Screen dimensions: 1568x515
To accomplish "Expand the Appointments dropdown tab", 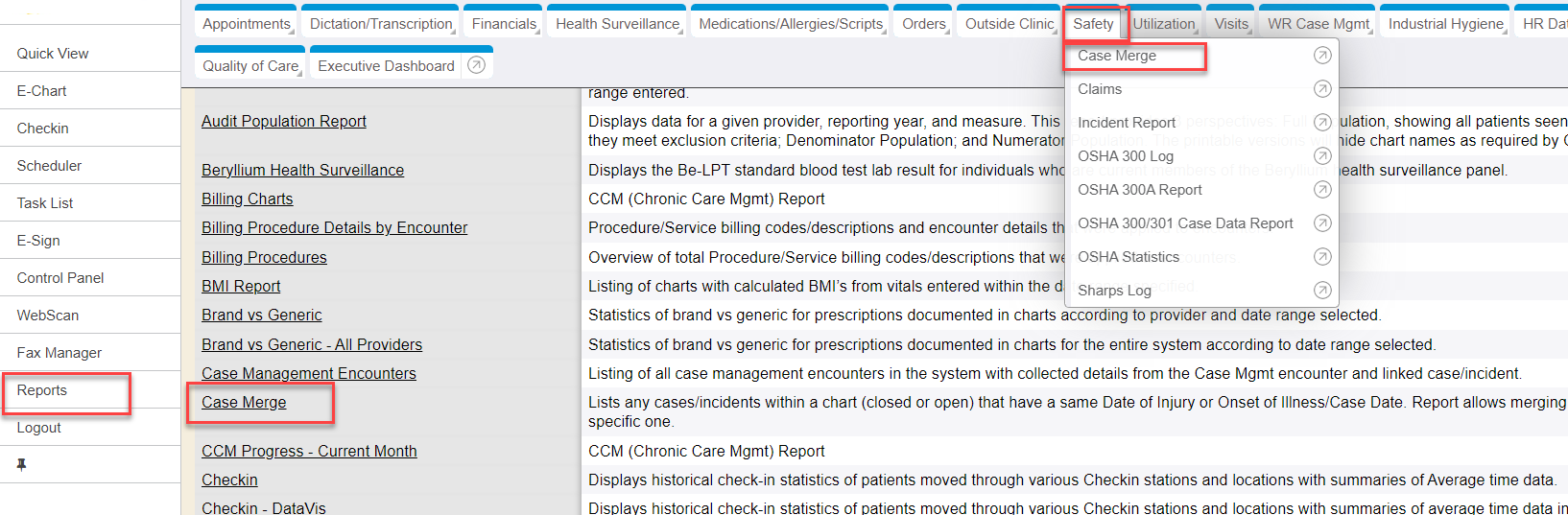I will (x=247, y=24).
